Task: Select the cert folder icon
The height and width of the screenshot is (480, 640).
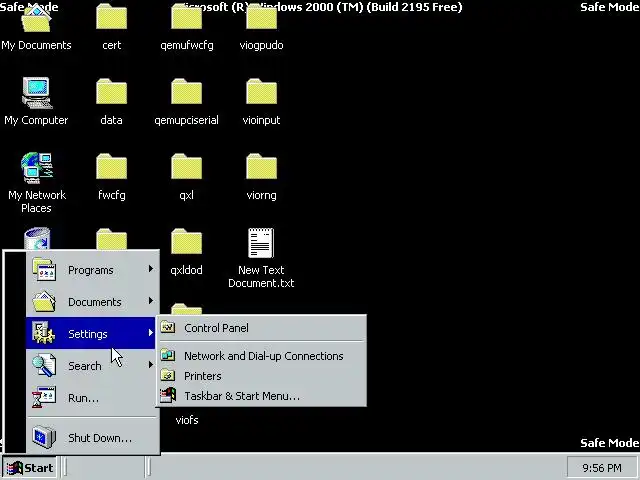Action: pyautogui.click(x=111, y=17)
